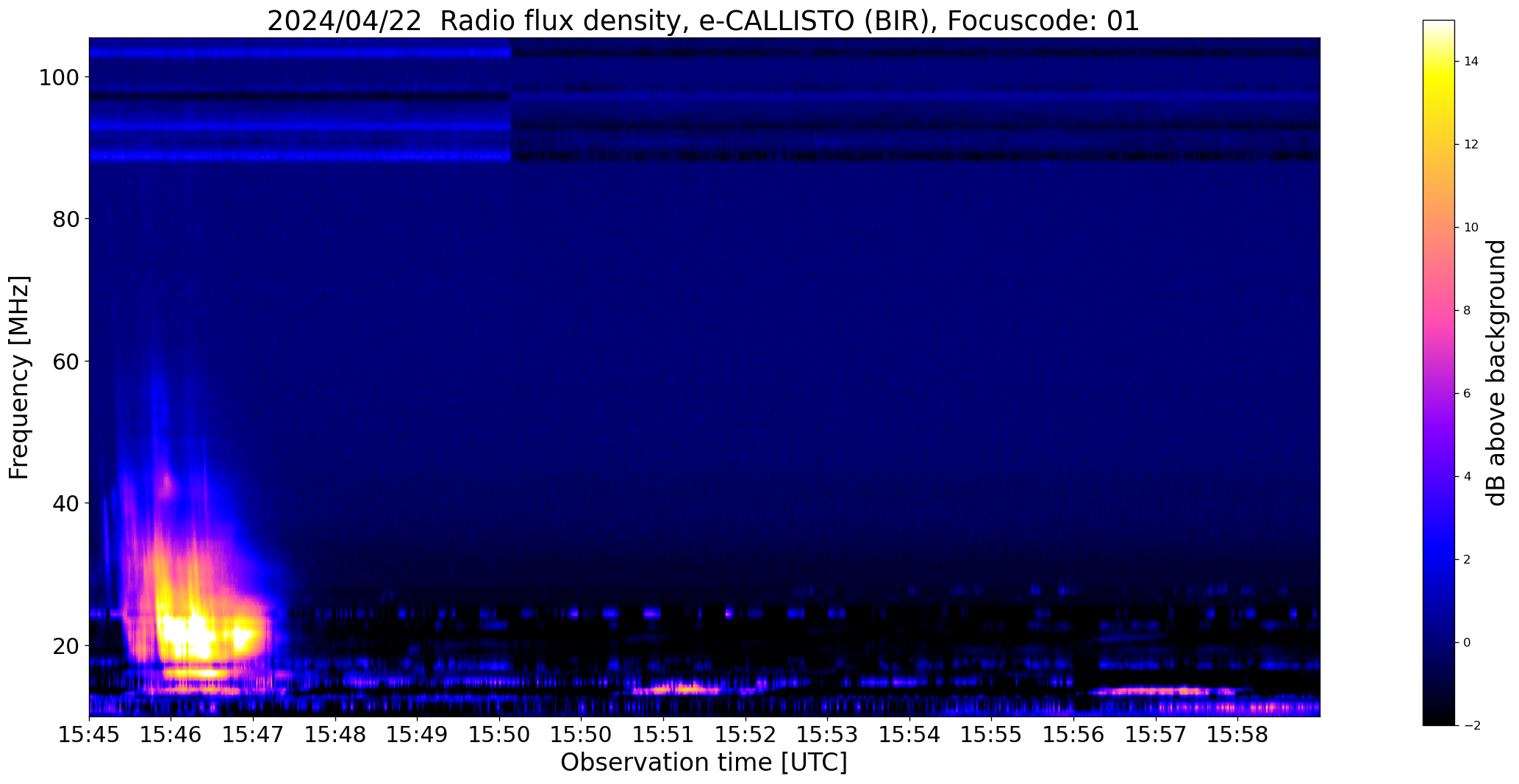Click the 15:49 time tick label
This screenshot has height=784, width=1519.
(x=417, y=734)
